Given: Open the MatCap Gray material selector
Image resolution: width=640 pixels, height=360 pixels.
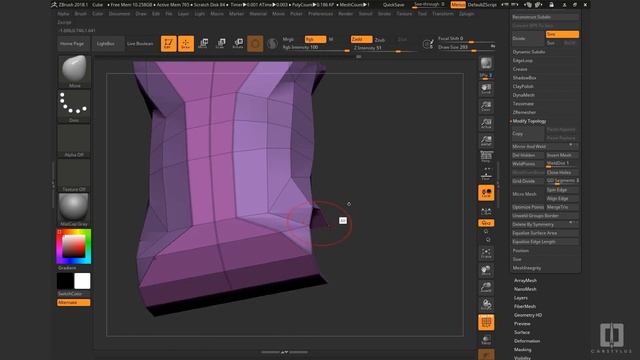Looking at the screenshot, I should click(x=74, y=210).
